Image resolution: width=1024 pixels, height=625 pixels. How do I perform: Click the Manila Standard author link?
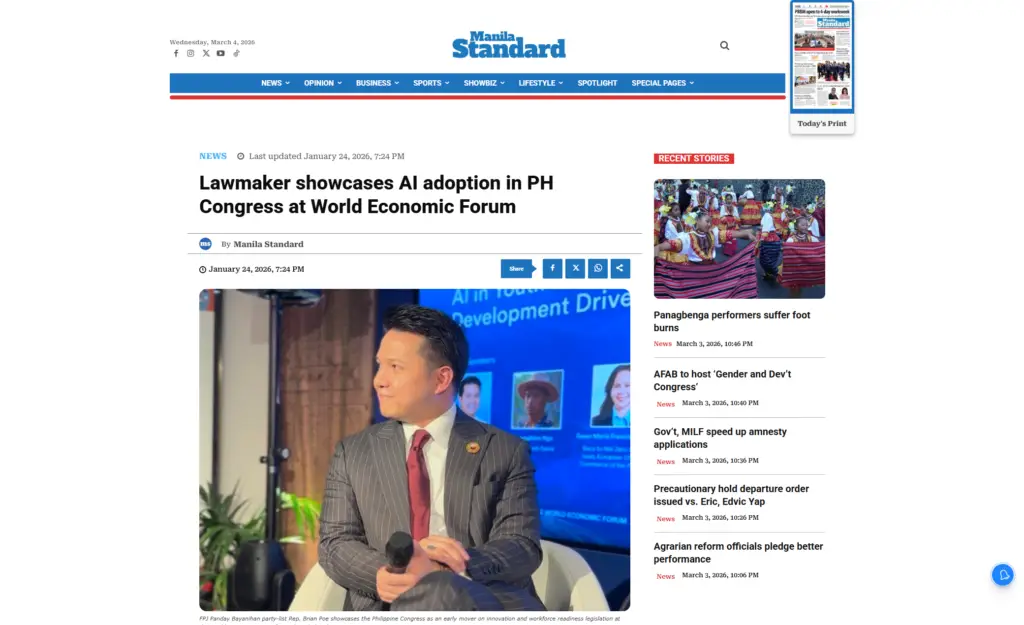(268, 244)
